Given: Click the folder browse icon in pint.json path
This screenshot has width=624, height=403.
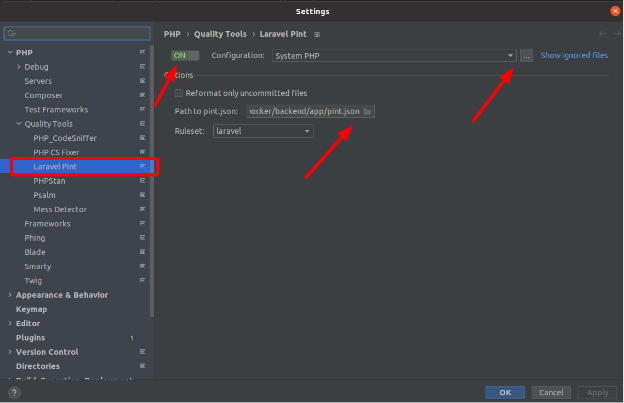Looking at the screenshot, I should pyautogui.click(x=367, y=111).
